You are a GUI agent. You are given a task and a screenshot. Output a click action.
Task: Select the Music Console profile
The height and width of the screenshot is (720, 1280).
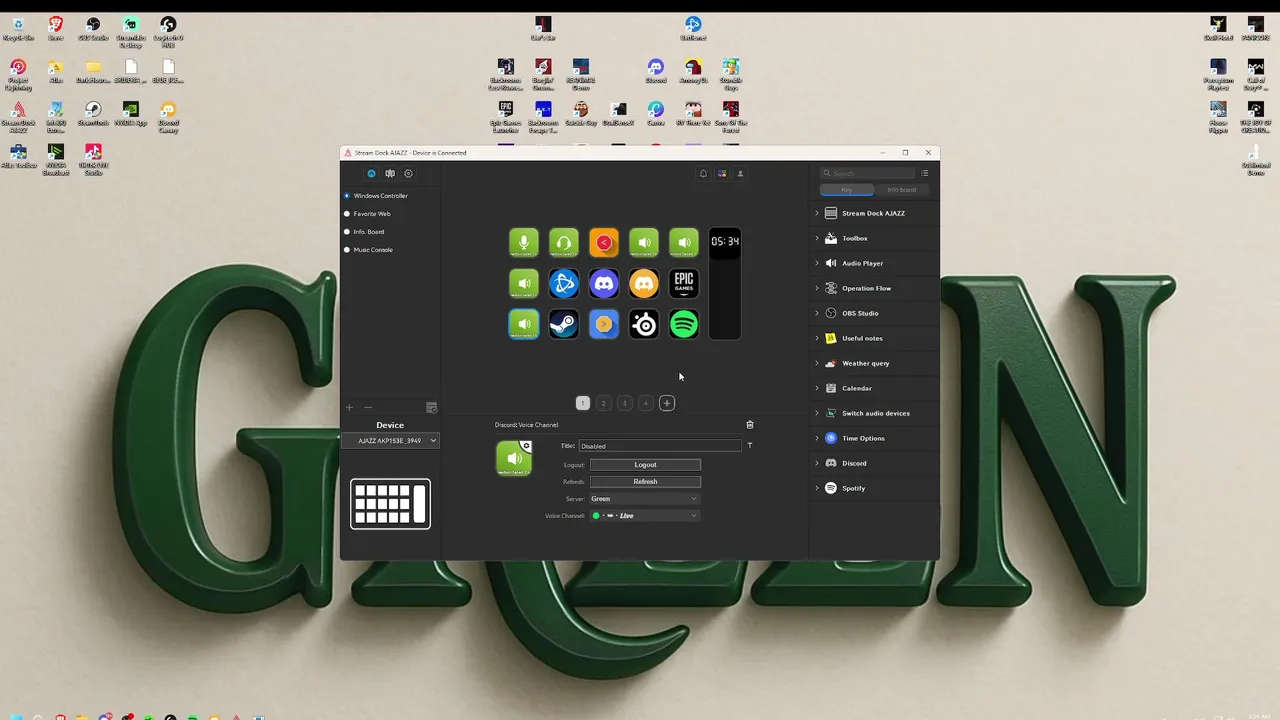click(373, 250)
